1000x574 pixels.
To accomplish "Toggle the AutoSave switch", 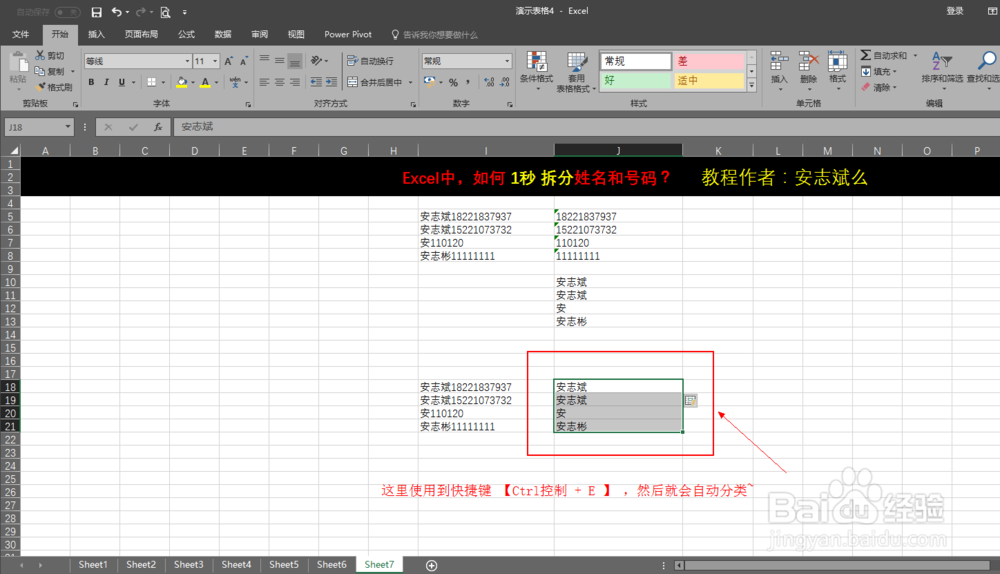I will click(66, 11).
